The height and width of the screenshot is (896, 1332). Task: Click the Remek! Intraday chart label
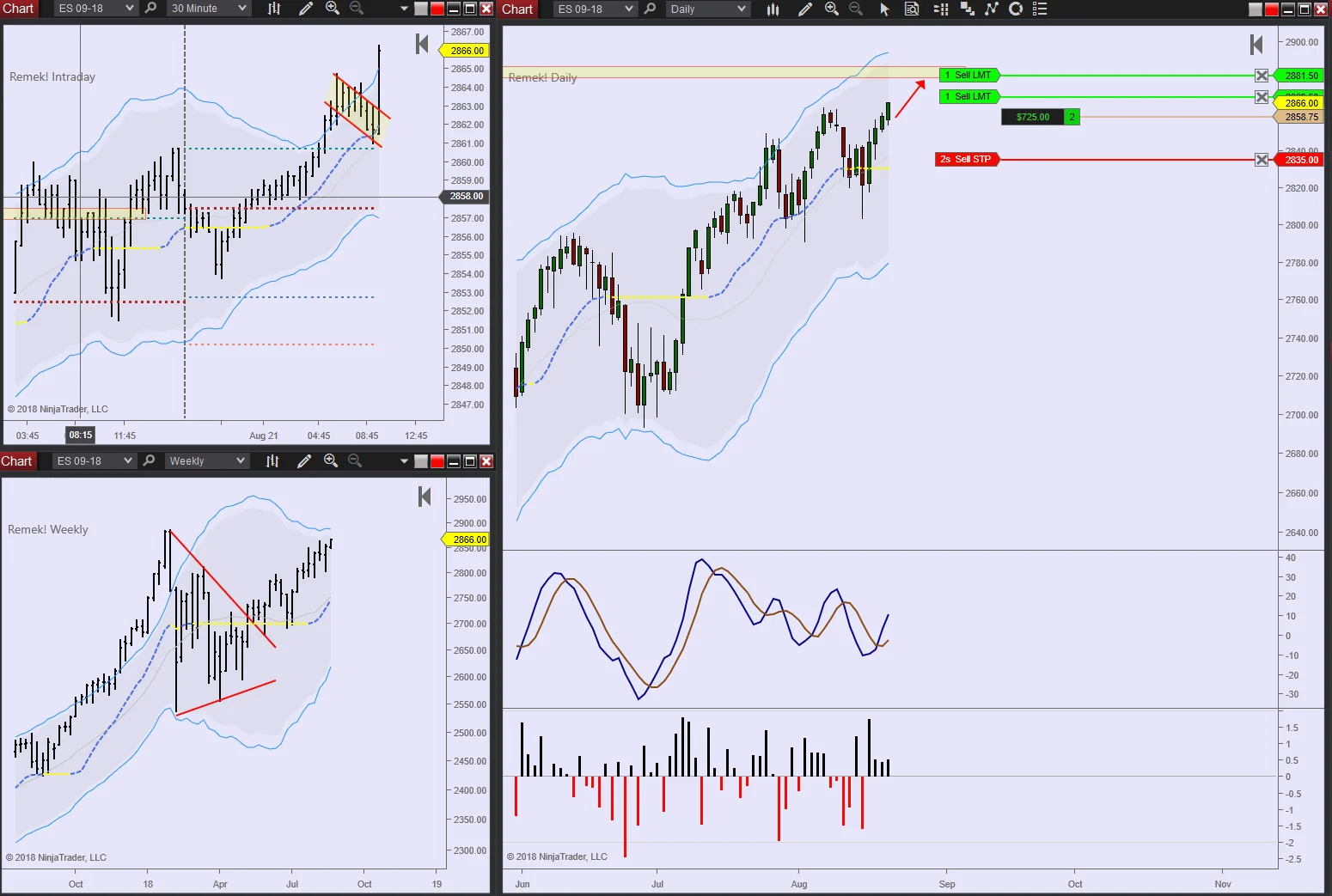pyautogui.click(x=52, y=76)
